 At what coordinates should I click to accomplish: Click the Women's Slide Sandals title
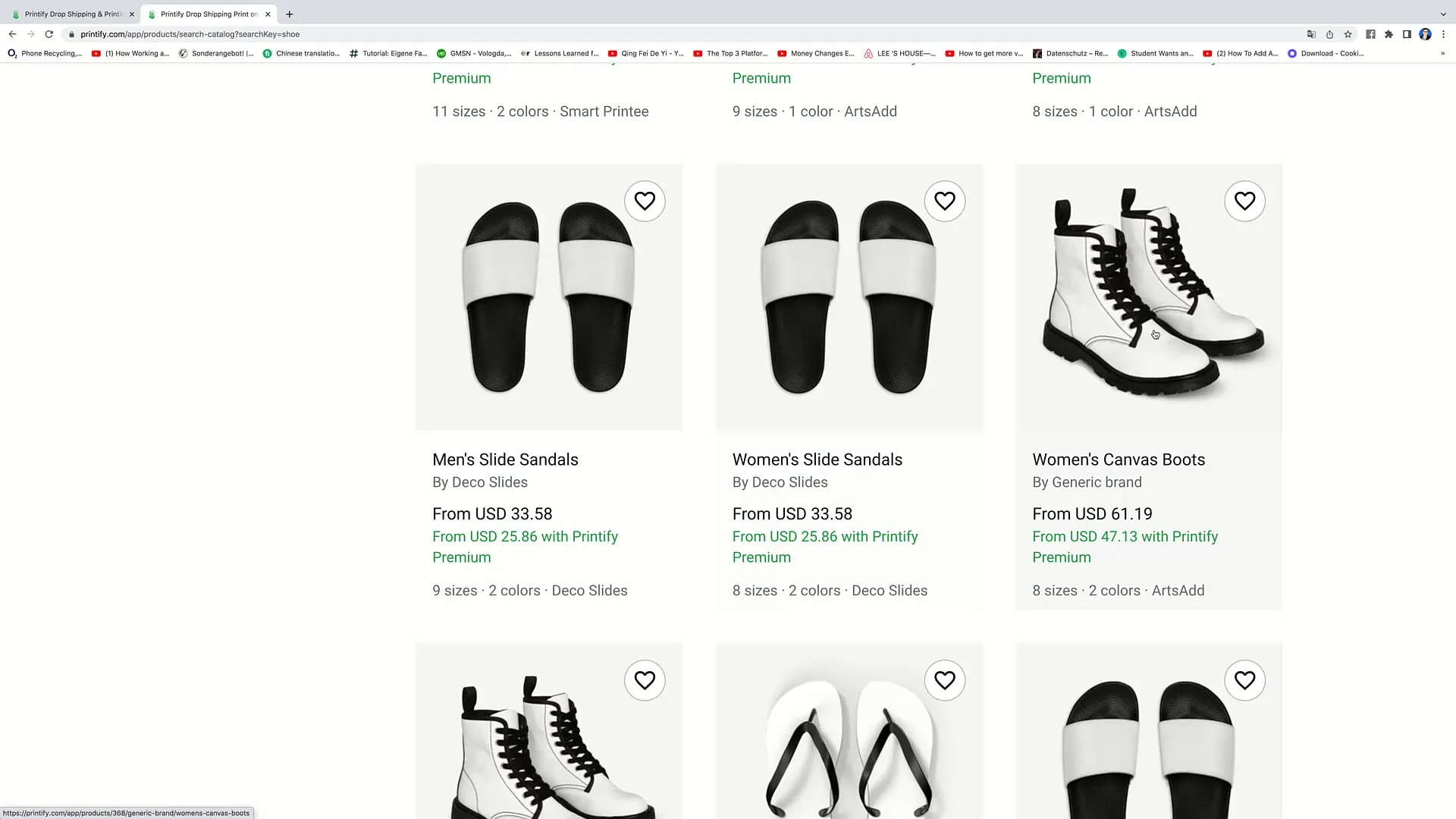(817, 460)
